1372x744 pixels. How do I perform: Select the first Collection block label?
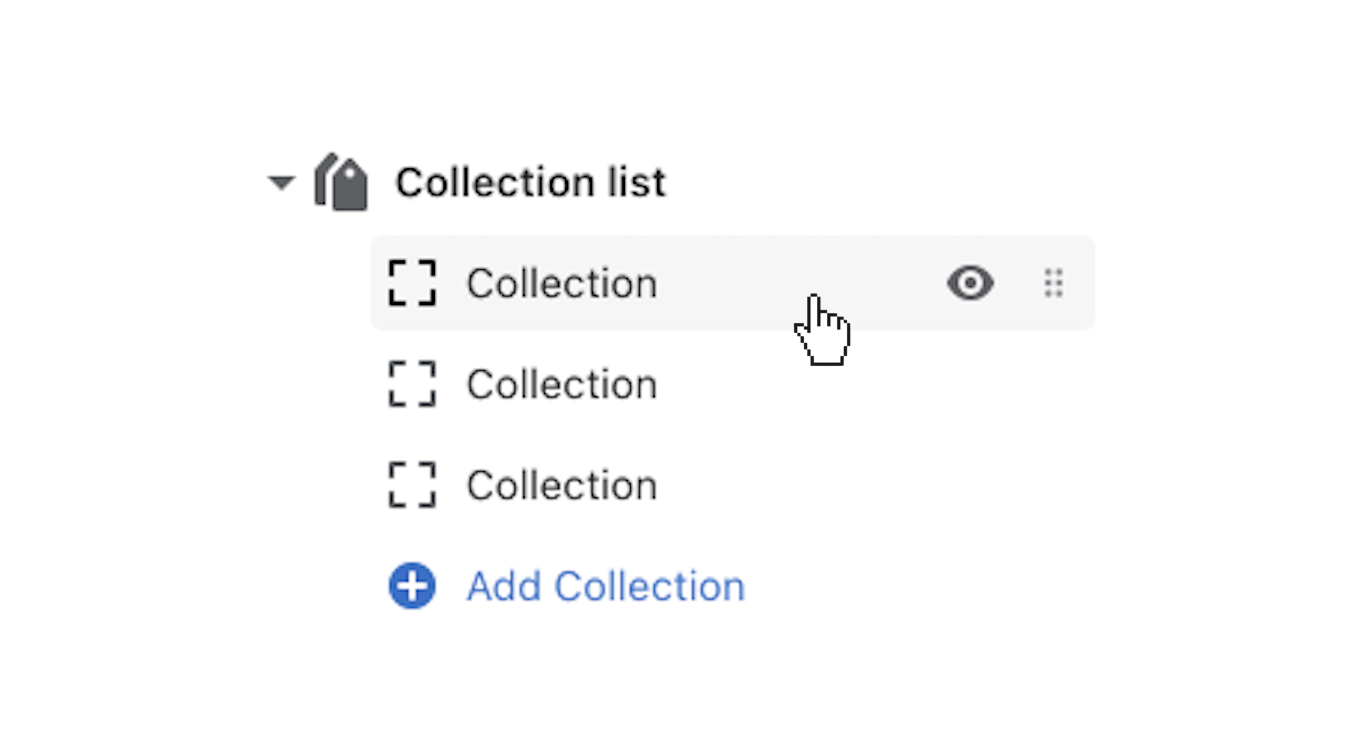pyautogui.click(x=562, y=284)
